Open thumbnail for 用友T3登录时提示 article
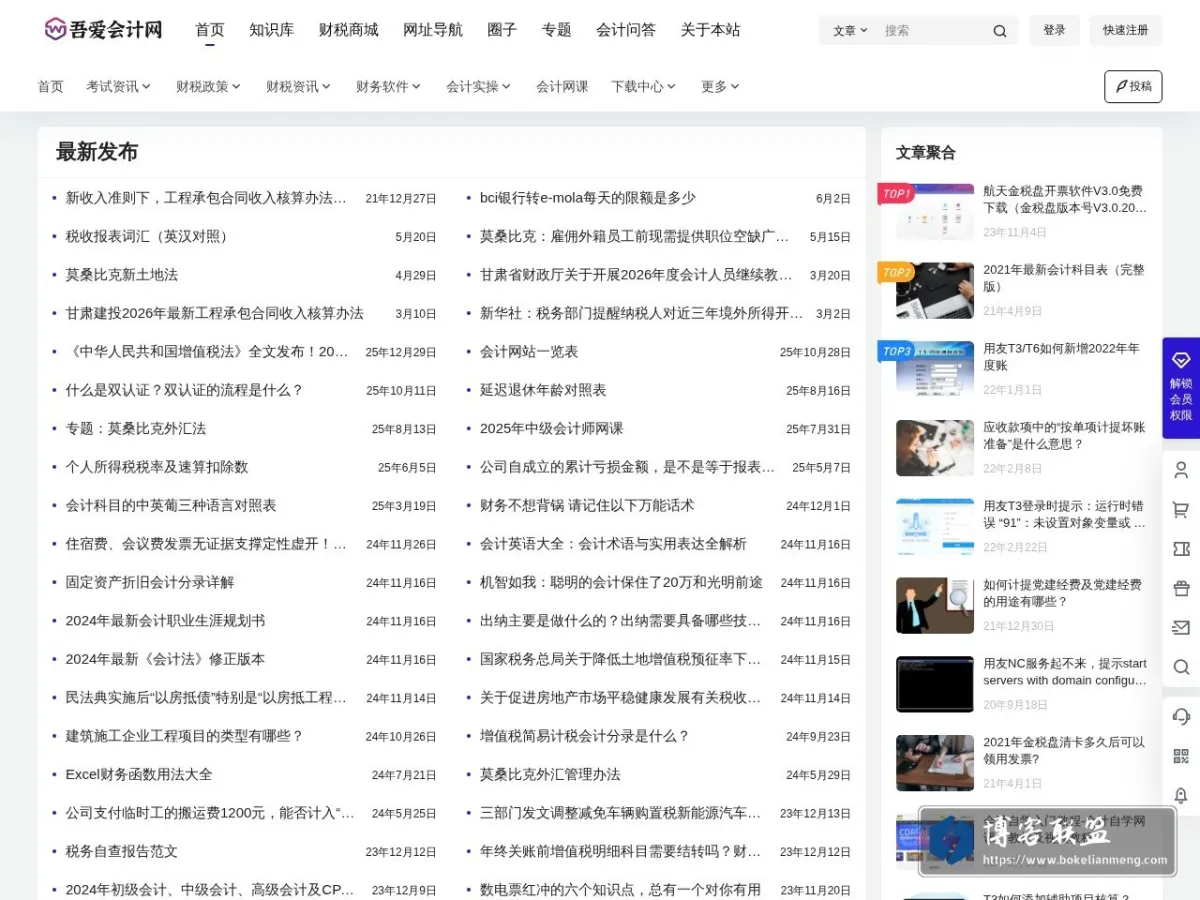1200x900 pixels. coord(935,527)
